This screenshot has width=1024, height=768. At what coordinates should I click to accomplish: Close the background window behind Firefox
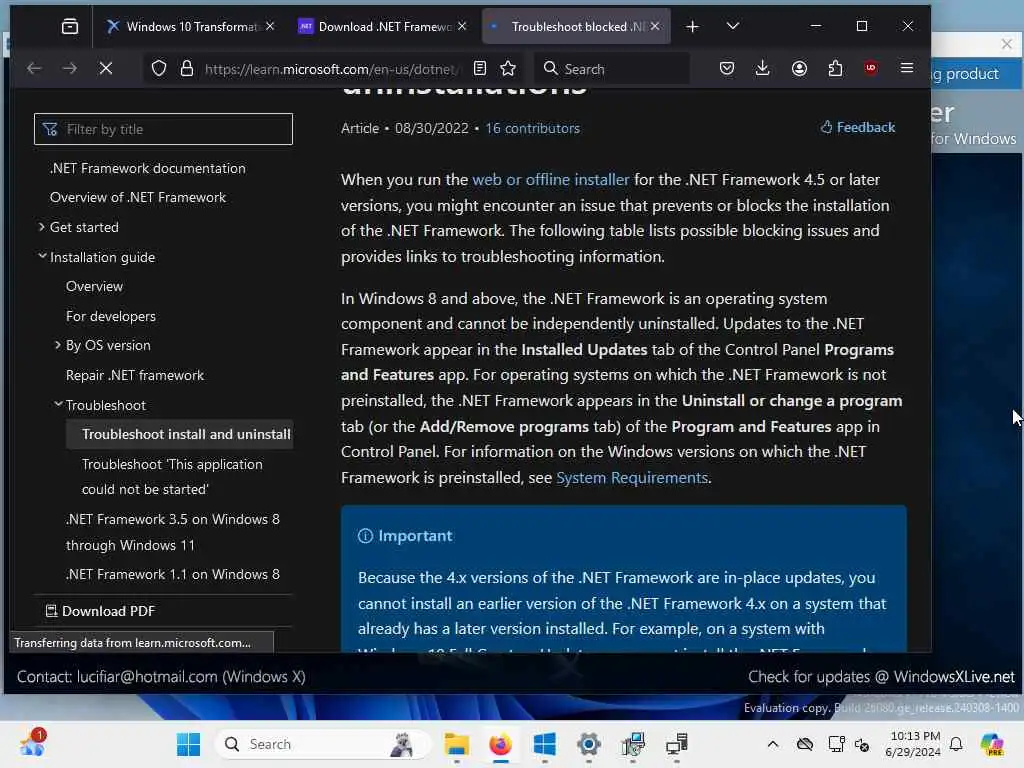click(x=1006, y=44)
